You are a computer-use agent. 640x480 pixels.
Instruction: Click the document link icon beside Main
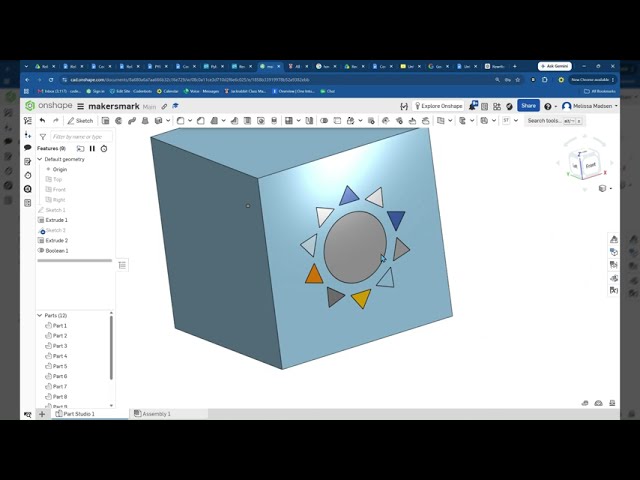click(x=164, y=106)
